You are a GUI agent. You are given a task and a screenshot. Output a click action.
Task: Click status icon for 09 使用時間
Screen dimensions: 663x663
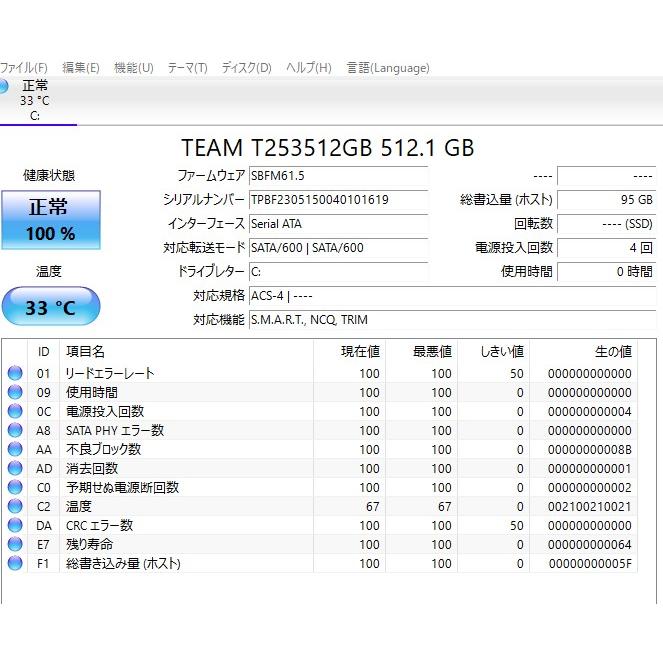(x=15, y=392)
